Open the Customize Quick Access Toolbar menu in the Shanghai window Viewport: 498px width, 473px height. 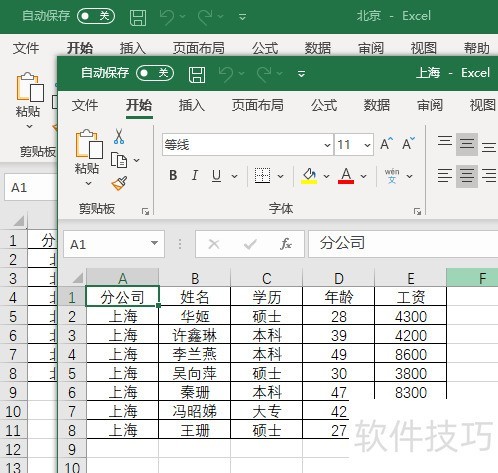(301, 74)
